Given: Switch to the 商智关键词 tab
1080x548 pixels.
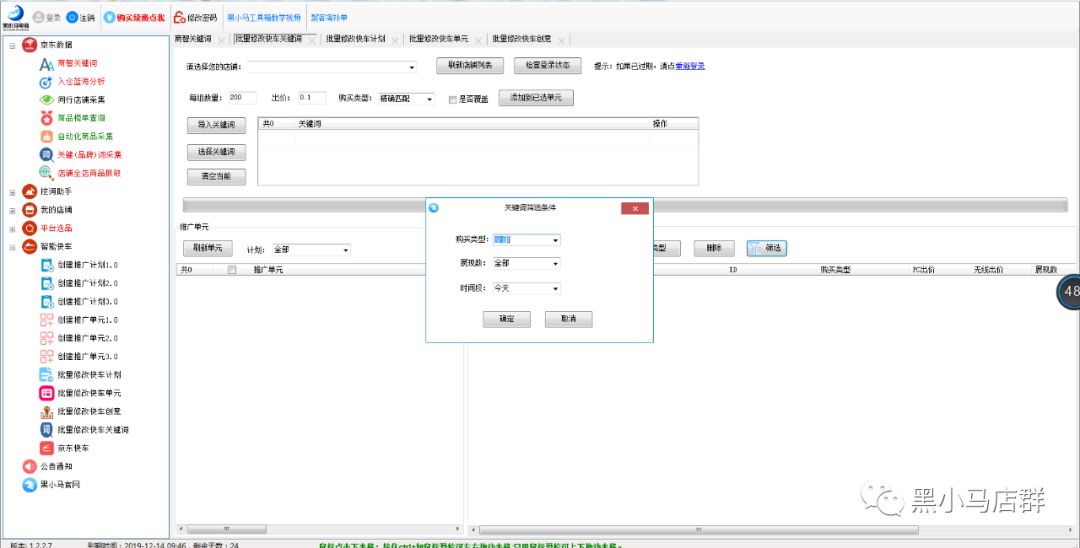Looking at the screenshot, I should (x=193, y=39).
